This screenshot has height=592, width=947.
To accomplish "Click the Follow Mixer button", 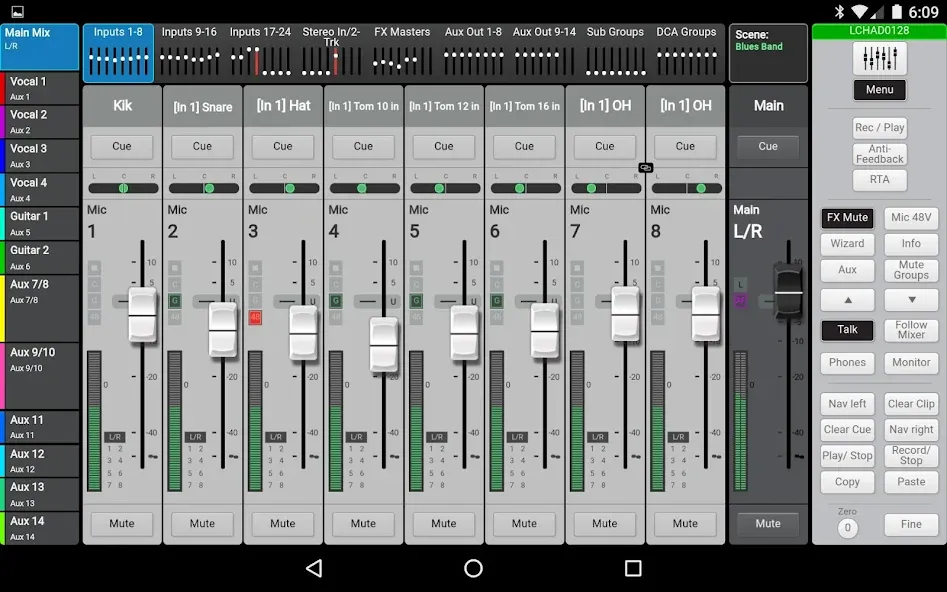I will 911,330.
